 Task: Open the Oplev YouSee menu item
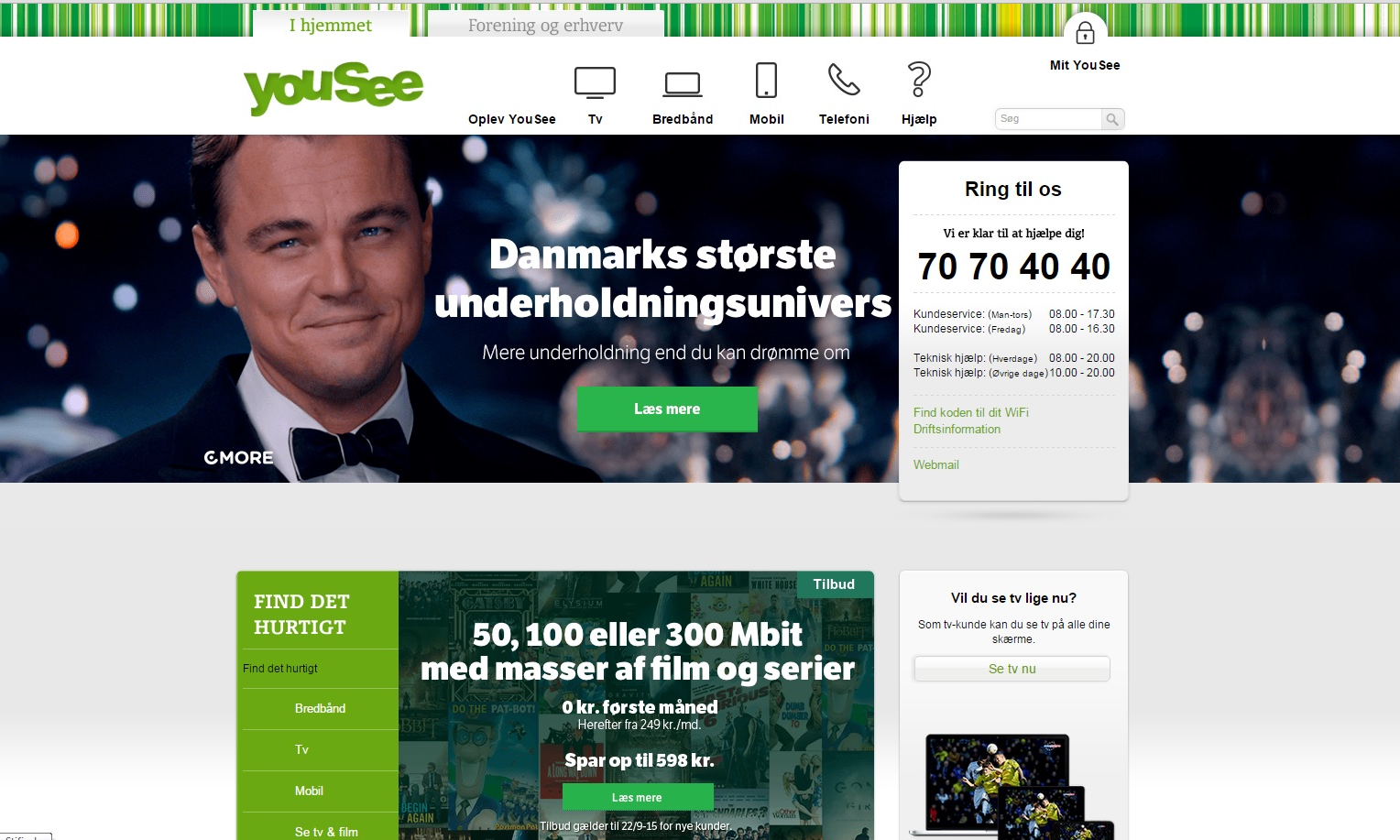[x=512, y=119]
